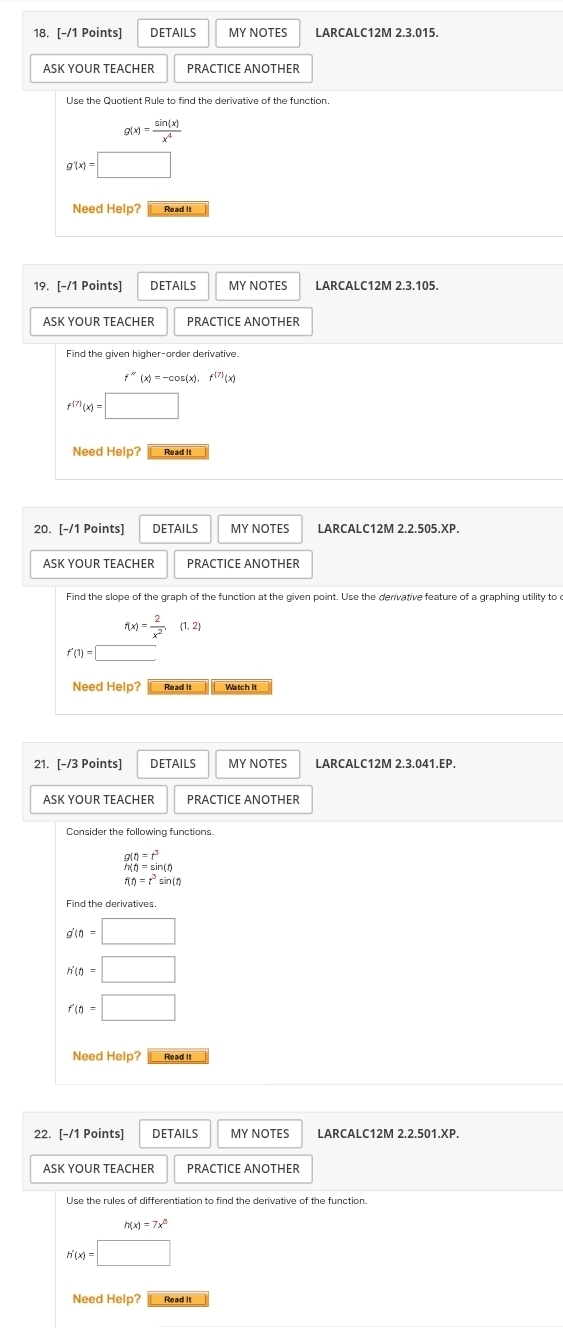Open MY NOTES for question 18
Screen dimensions: 563x1344
(258, 33)
